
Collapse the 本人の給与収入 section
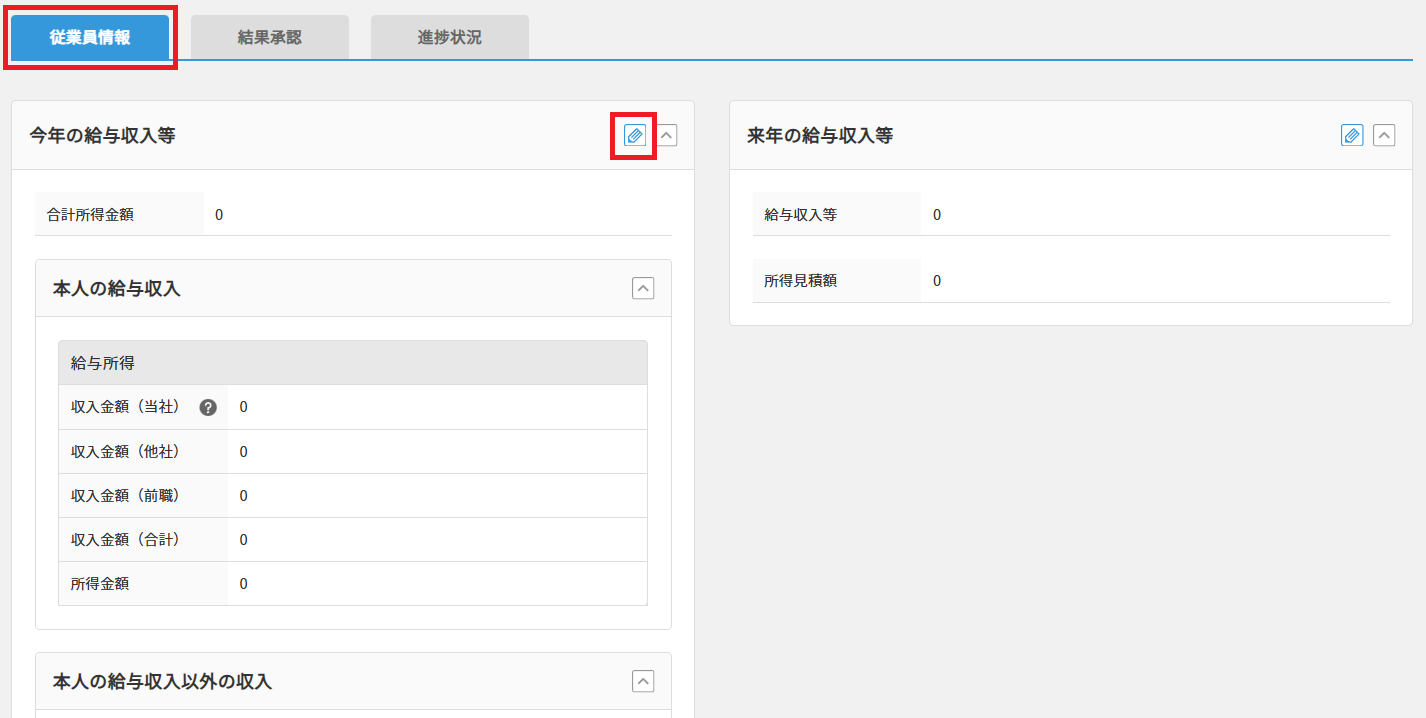click(x=643, y=288)
